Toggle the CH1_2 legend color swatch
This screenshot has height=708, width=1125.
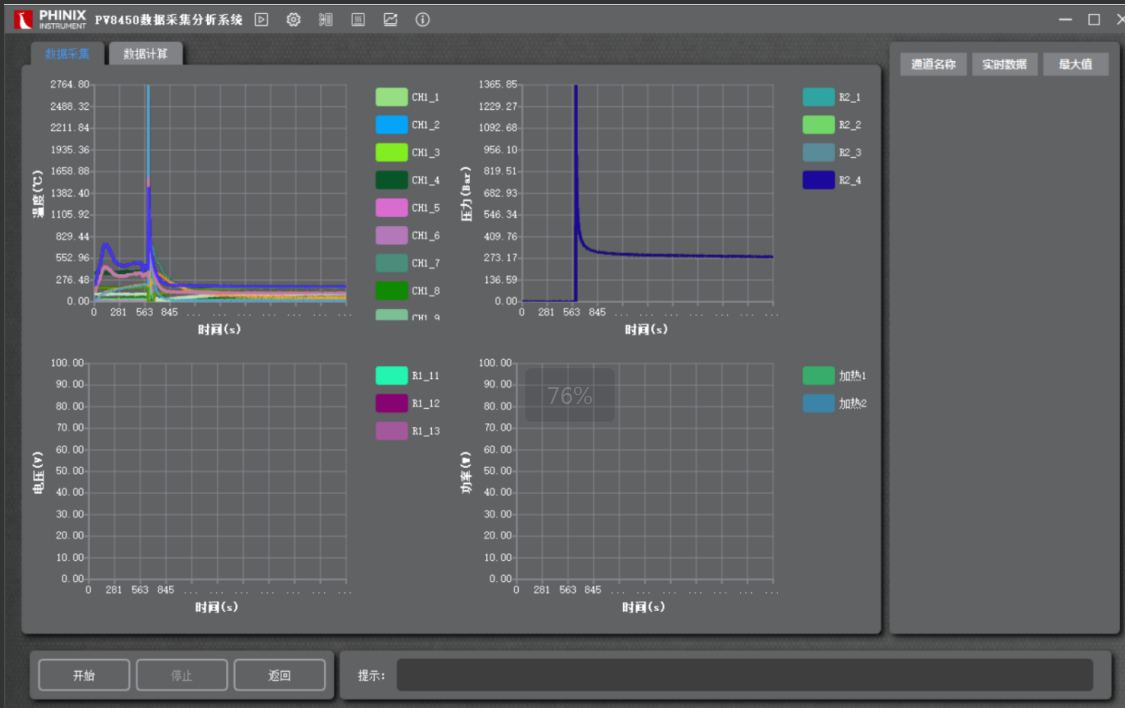(x=391, y=125)
